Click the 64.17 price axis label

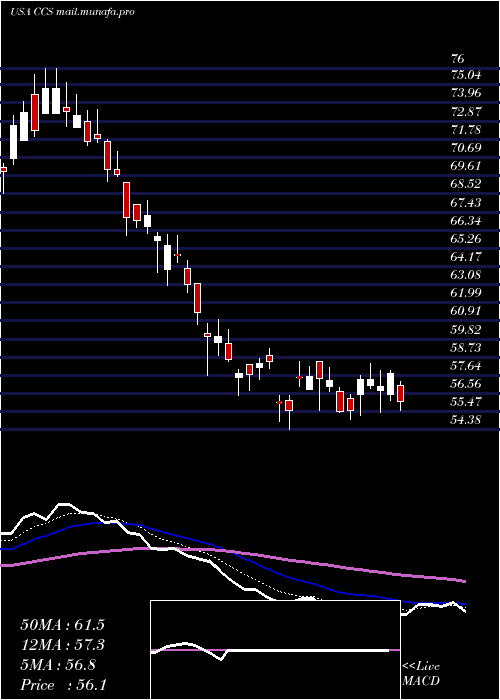pos(466,257)
